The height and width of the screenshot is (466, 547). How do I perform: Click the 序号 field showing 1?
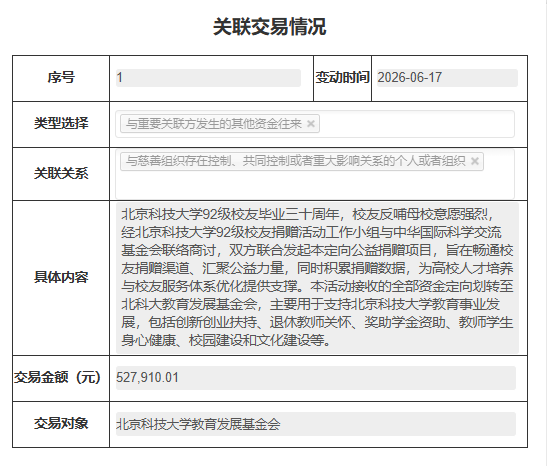208,78
